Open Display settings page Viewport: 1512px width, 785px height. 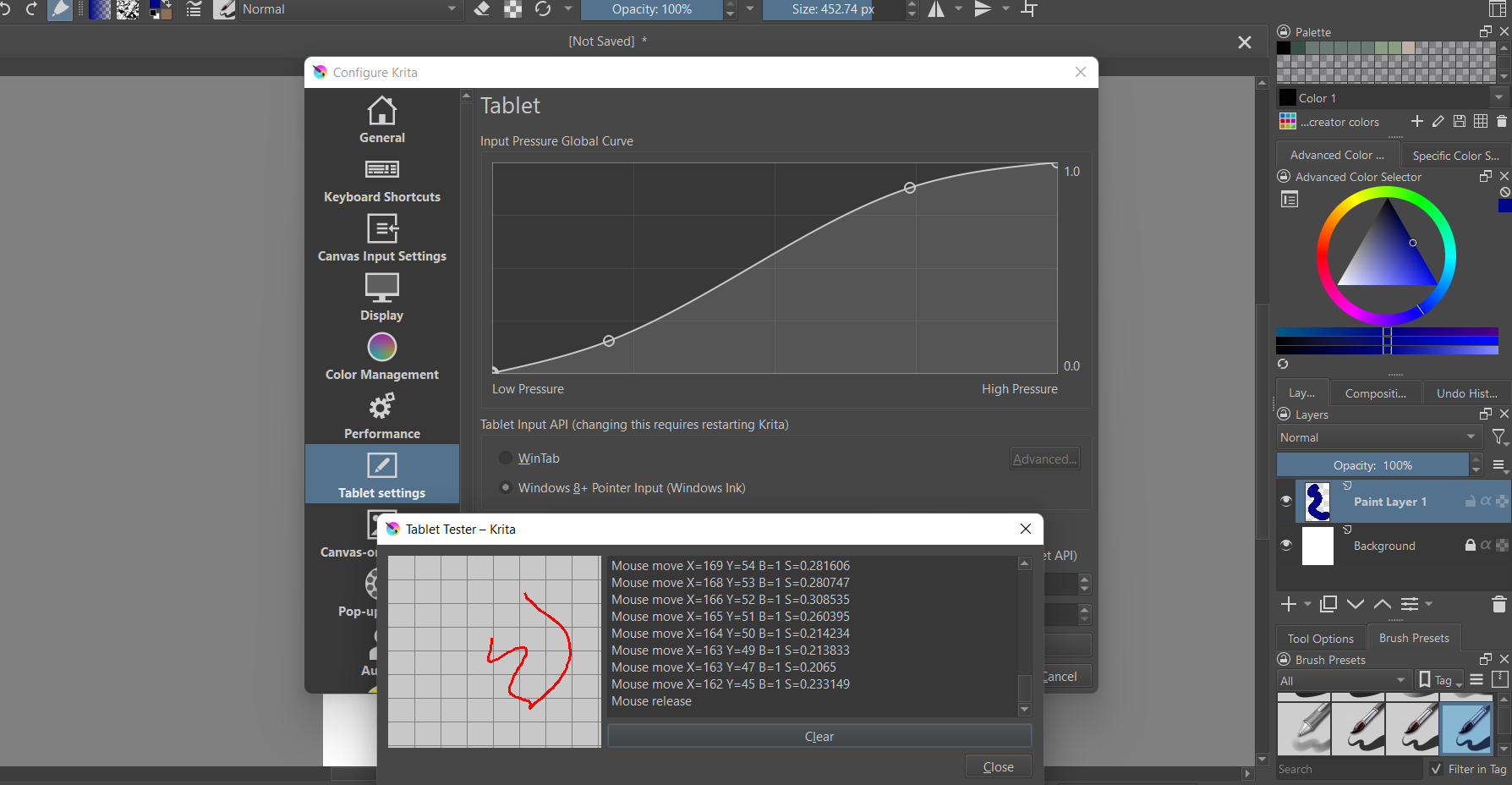coord(382,298)
